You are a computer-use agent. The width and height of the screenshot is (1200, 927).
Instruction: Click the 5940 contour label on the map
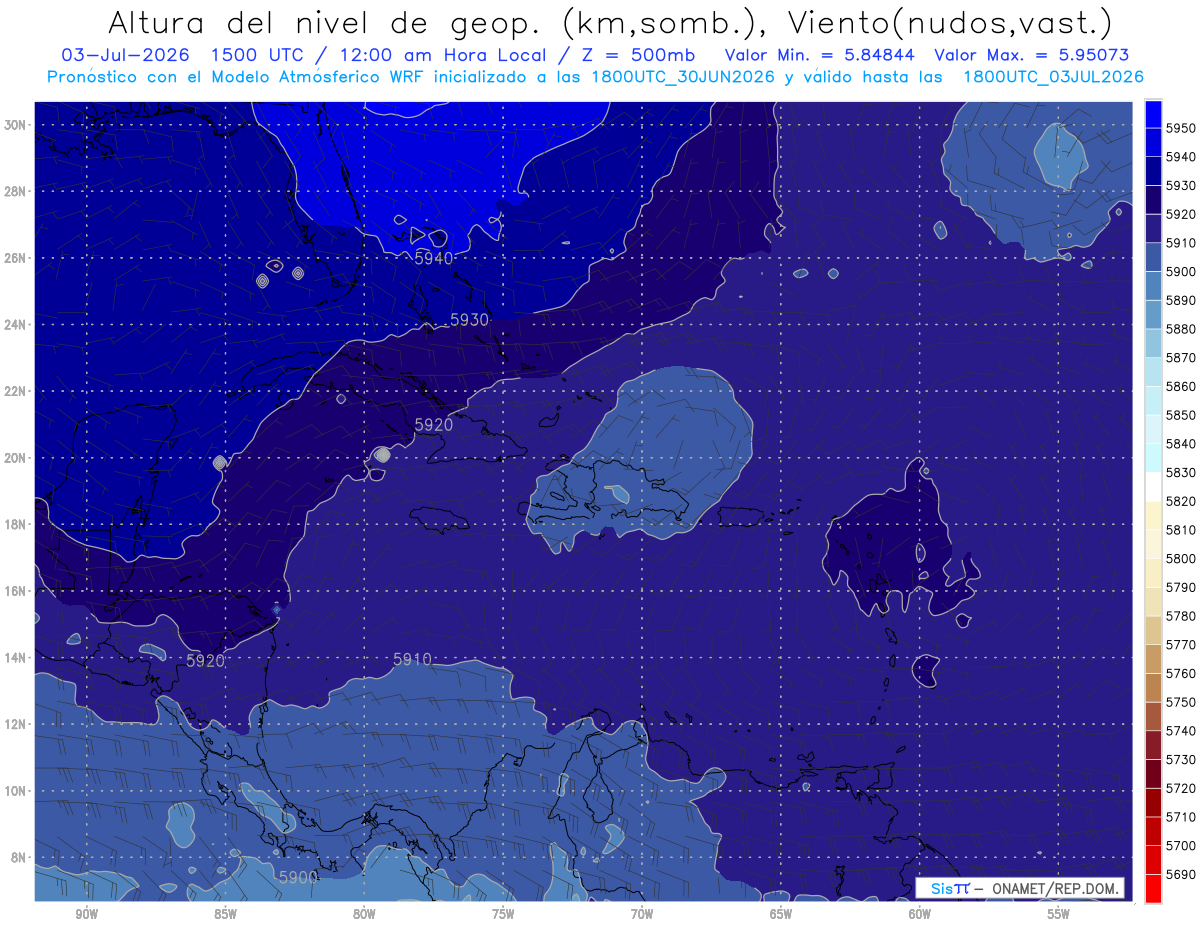(x=434, y=258)
